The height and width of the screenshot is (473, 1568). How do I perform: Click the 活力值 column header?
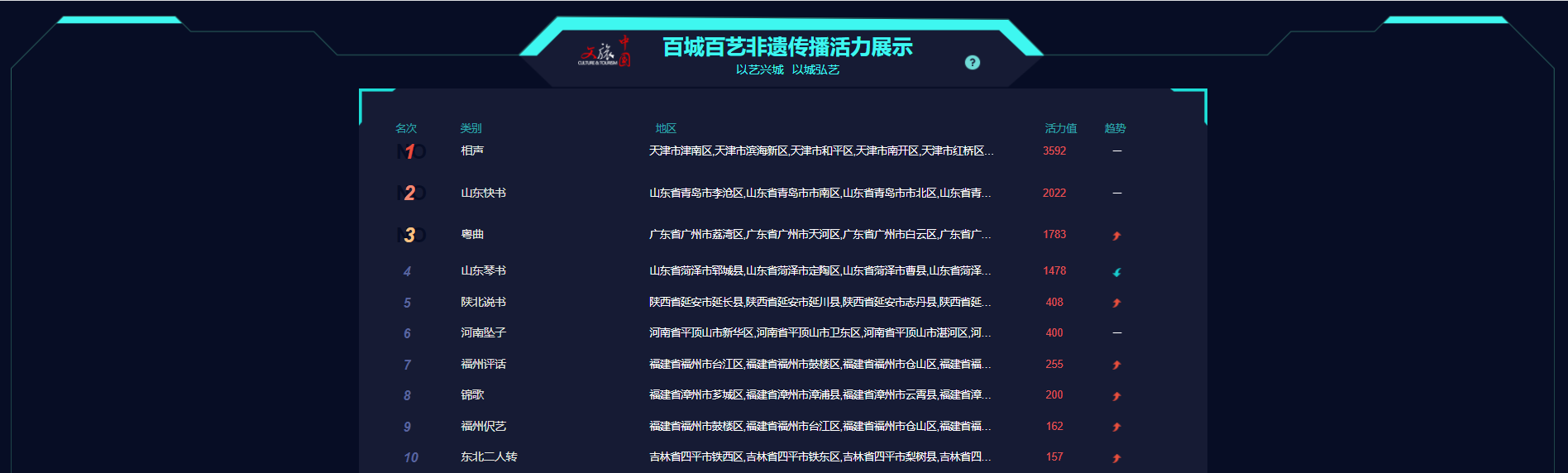click(x=1060, y=128)
